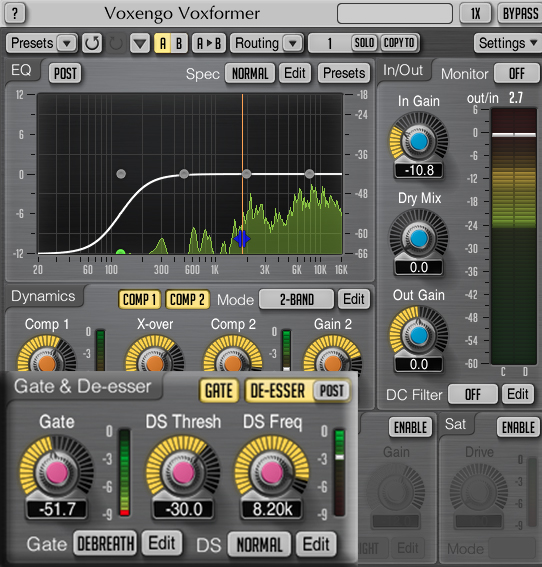This screenshot has height=567, width=542.
Task: Toggle the COMP 1 enable button
Action: 139,299
